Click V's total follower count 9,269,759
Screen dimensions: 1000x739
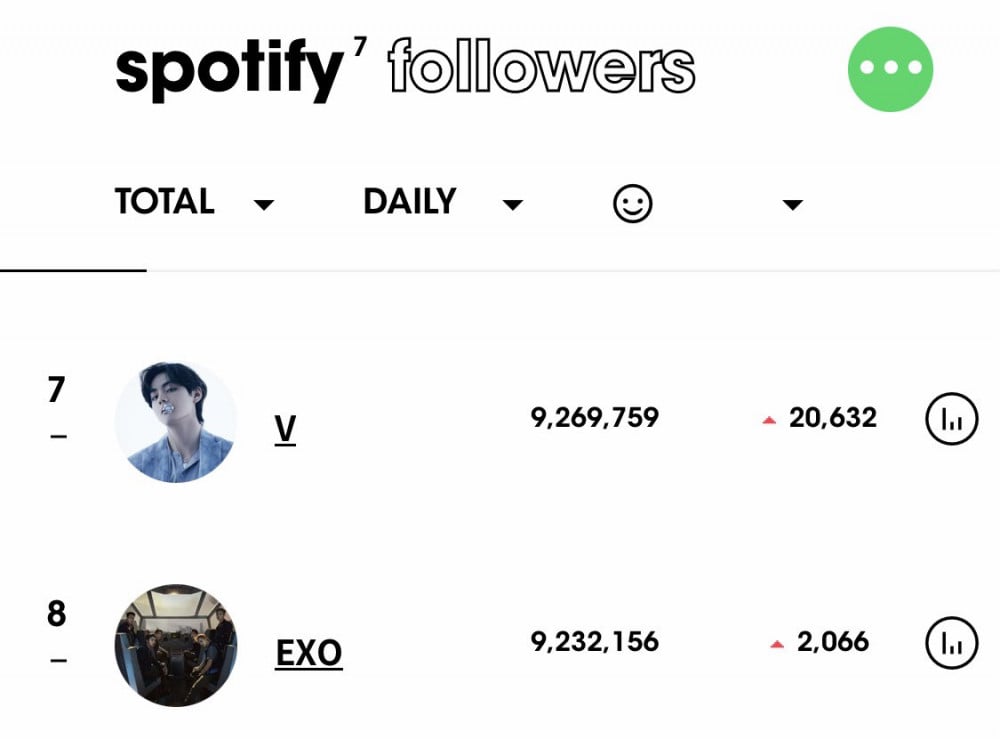pos(594,418)
